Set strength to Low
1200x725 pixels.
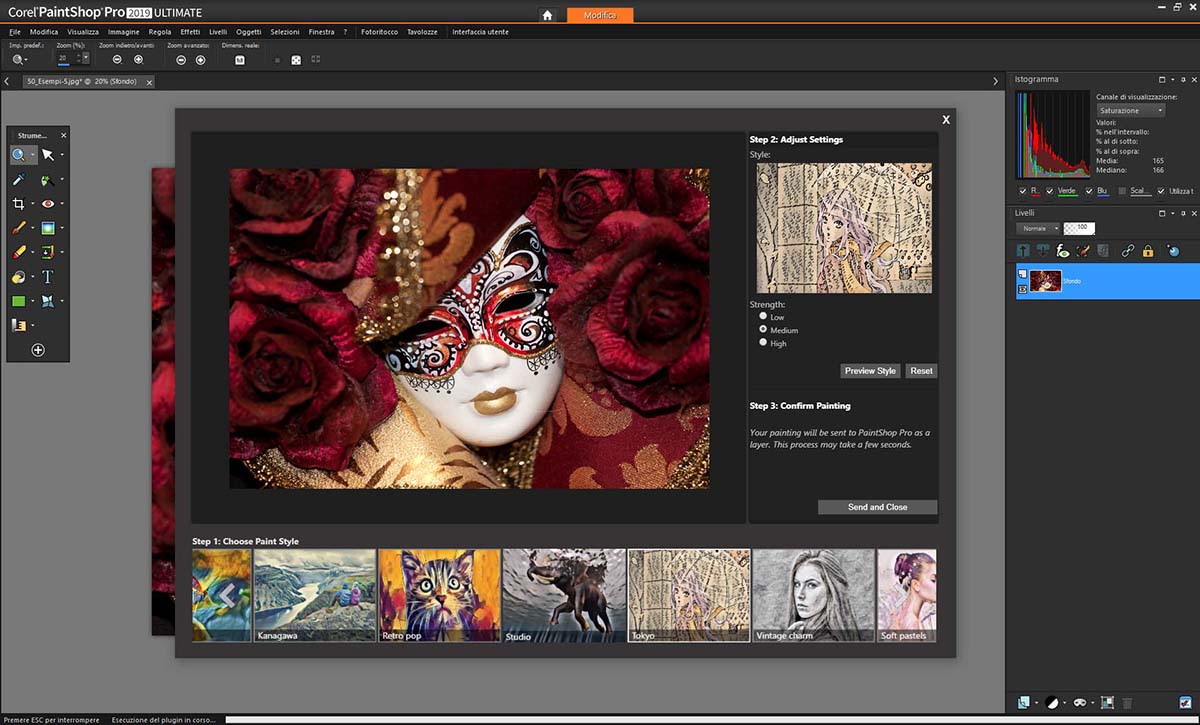pyautogui.click(x=764, y=317)
